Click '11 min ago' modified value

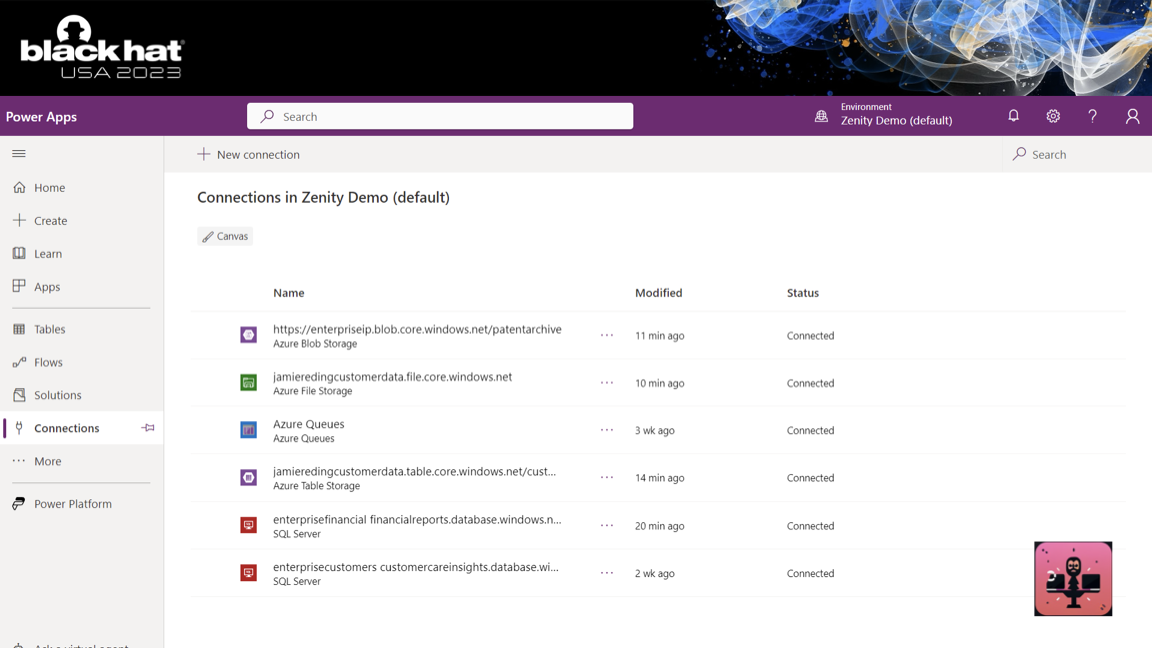tap(660, 336)
